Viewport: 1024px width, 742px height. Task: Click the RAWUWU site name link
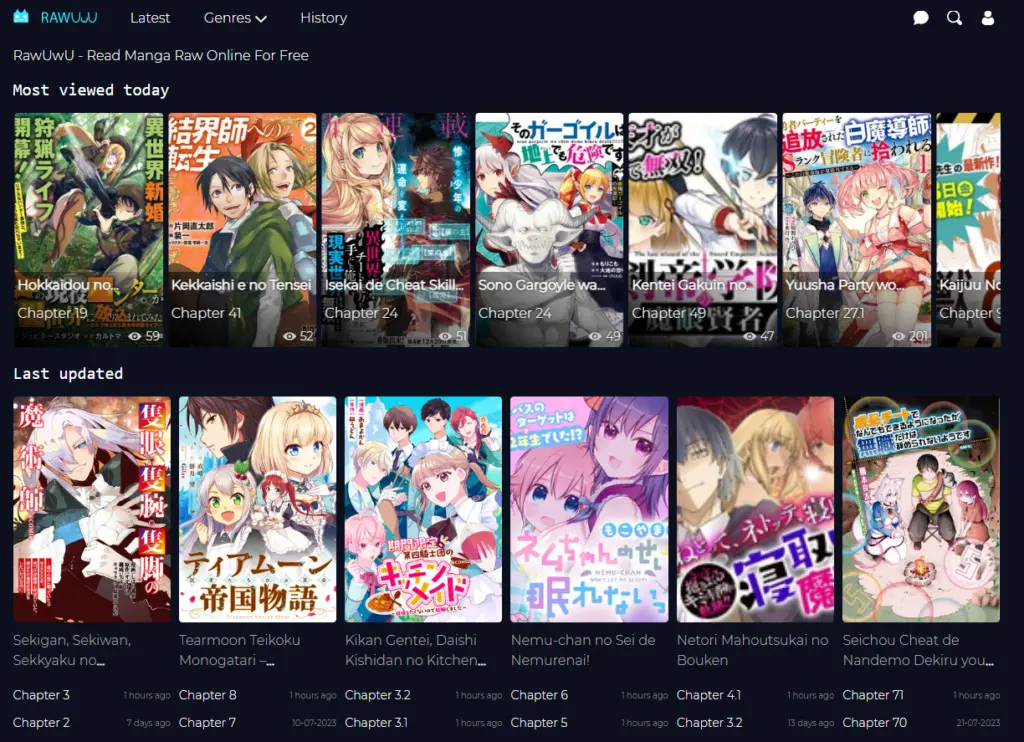tap(69, 18)
